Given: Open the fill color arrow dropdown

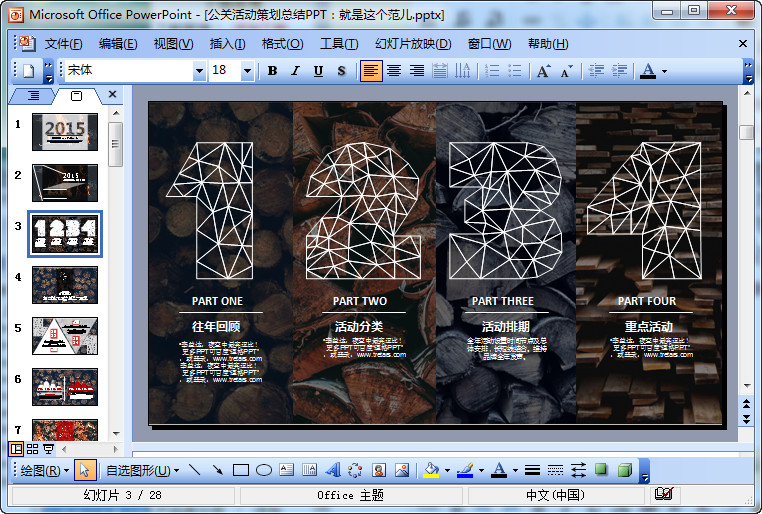Looking at the screenshot, I should (446, 470).
